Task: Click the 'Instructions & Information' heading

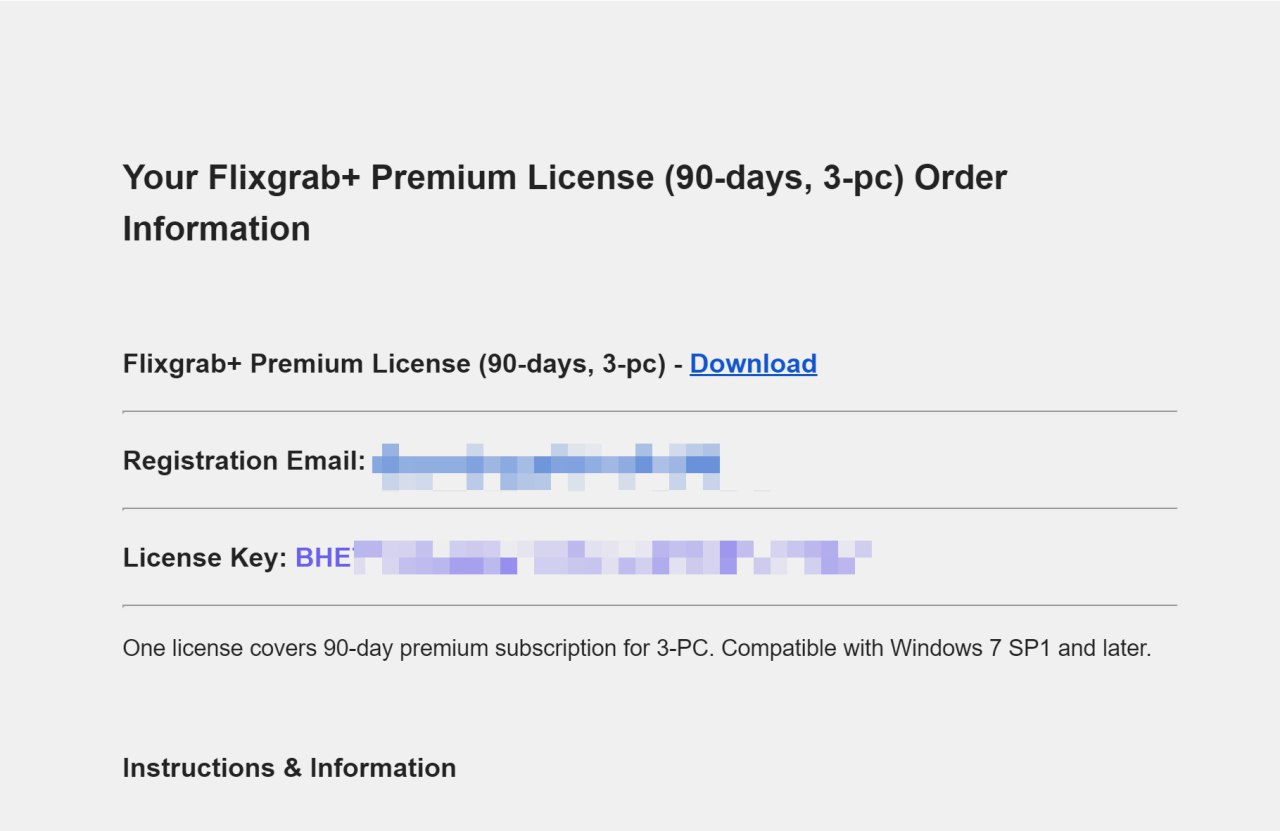Action: pos(289,768)
